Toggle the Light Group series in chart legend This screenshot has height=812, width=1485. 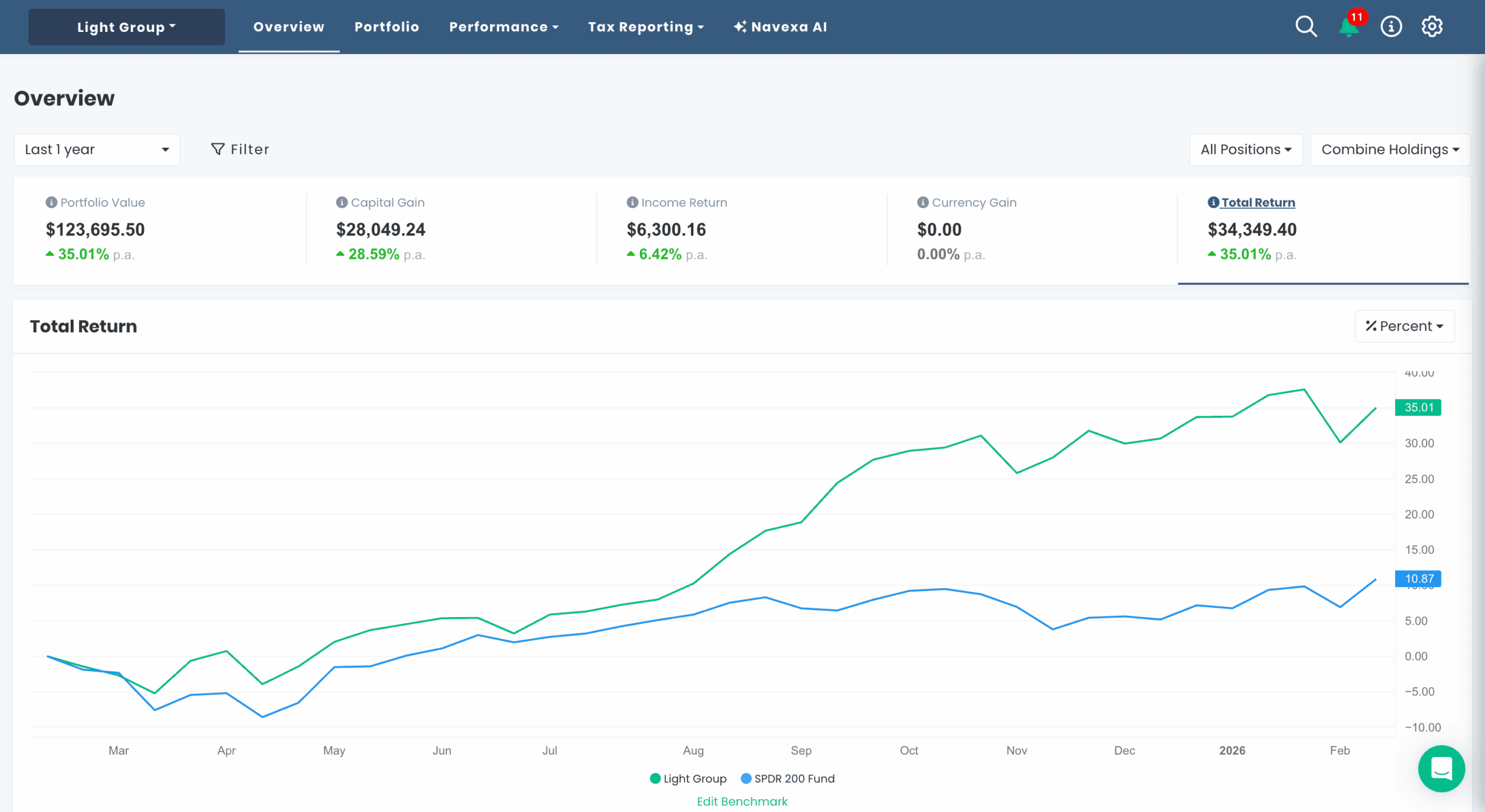coord(689,778)
